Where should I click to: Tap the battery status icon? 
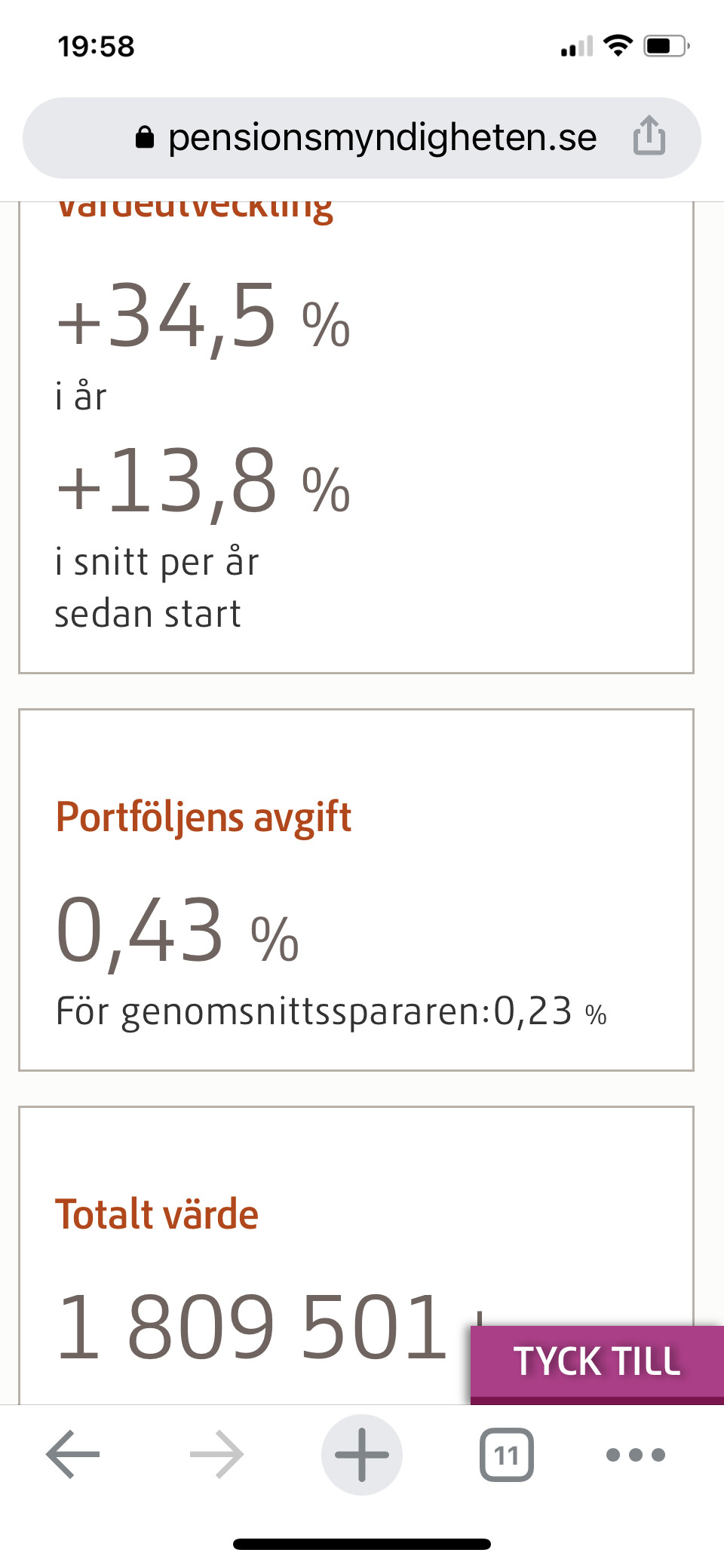pyautogui.click(x=666, y=46)
